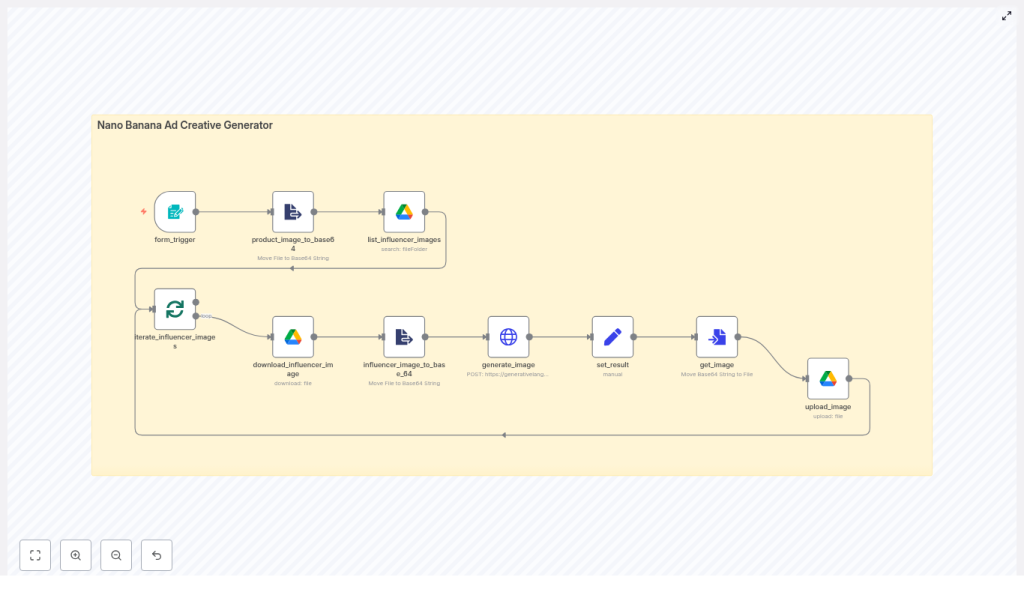Click the Nano Banana Ad Creative Generator title

(x=185, y=125)
